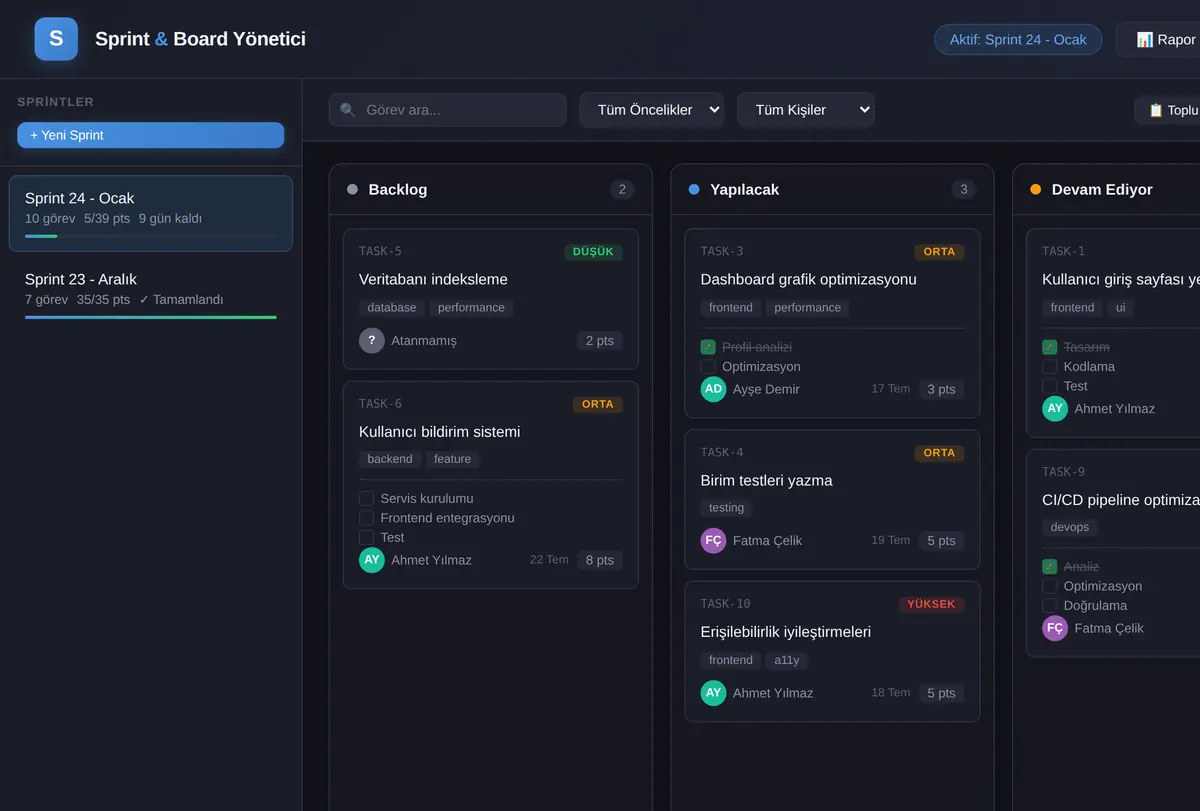The height and width of the screenshot is (811, 1200).
Task: Click the question mark avatar on TASK-5
Action: [x=372, y=341]
